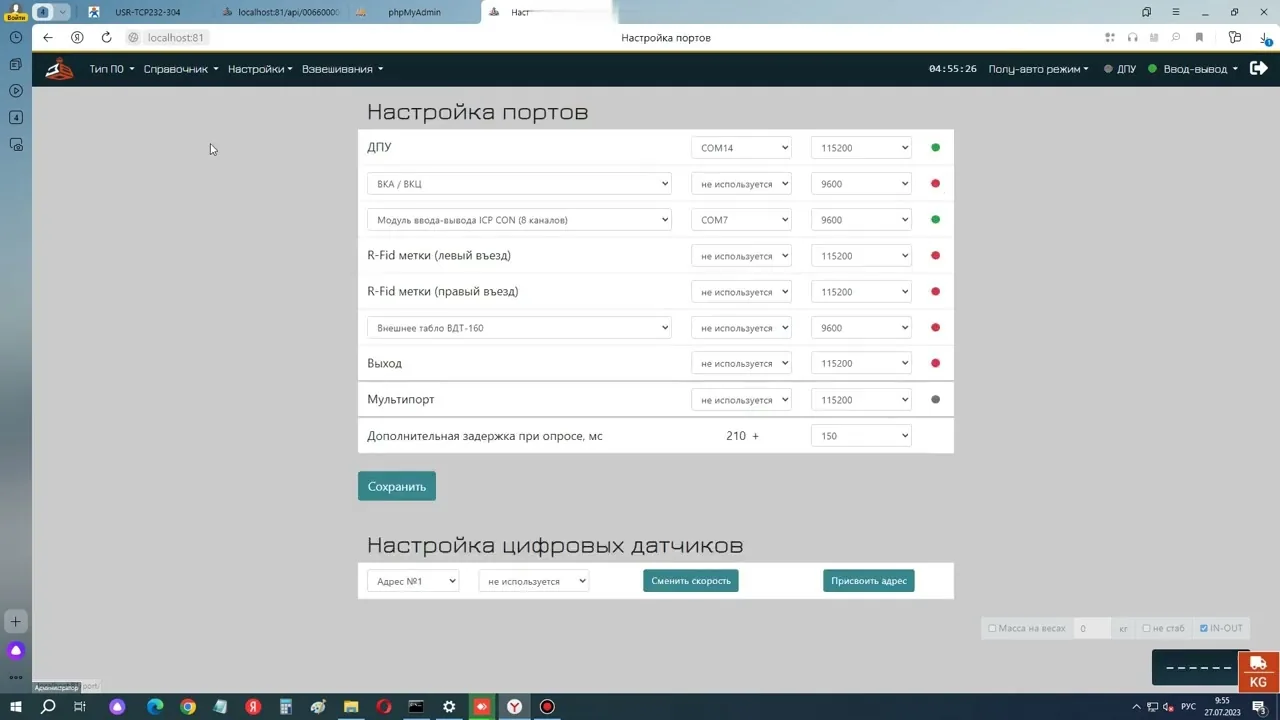Open the baud rate dropdown in the Мультипорт row
The image size is (1280, 720).
pos(861,400)
